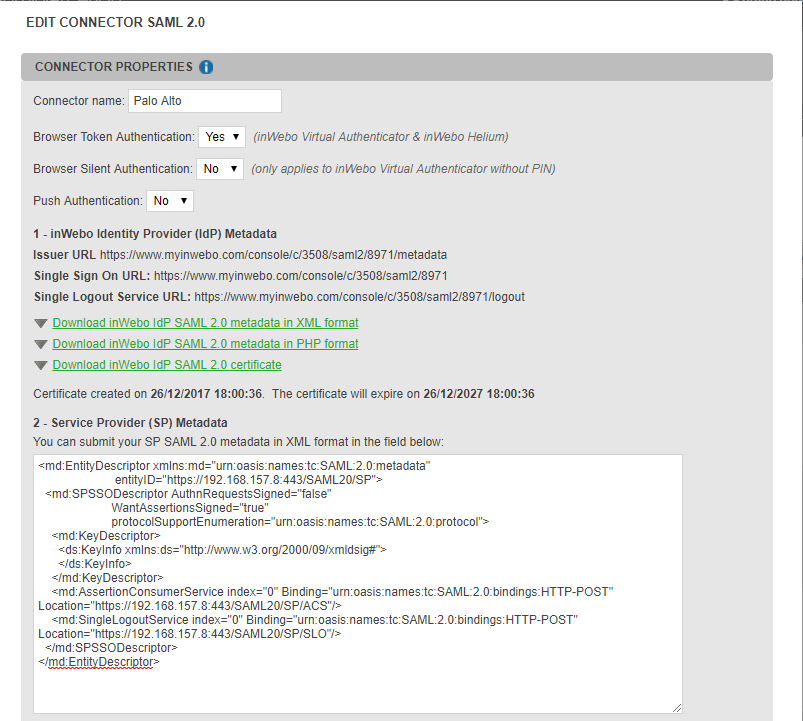Click the certificate expiry date 26/12/2027
The height and width of the screenshot is (721, 803).
pyautogui.click(x=479, y=394)
